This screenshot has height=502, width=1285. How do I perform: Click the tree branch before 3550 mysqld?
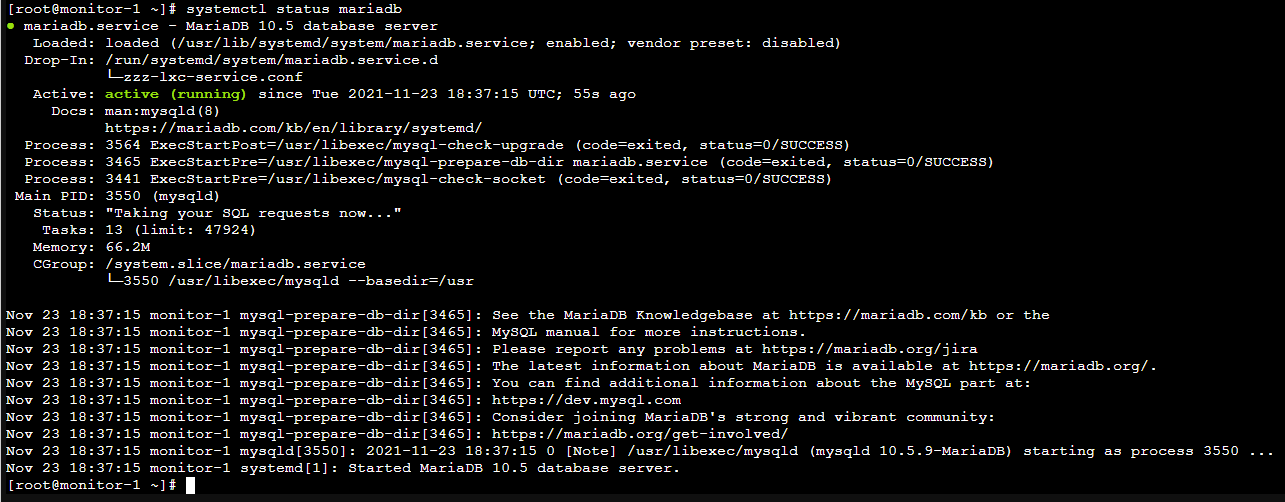pos(114,281)
